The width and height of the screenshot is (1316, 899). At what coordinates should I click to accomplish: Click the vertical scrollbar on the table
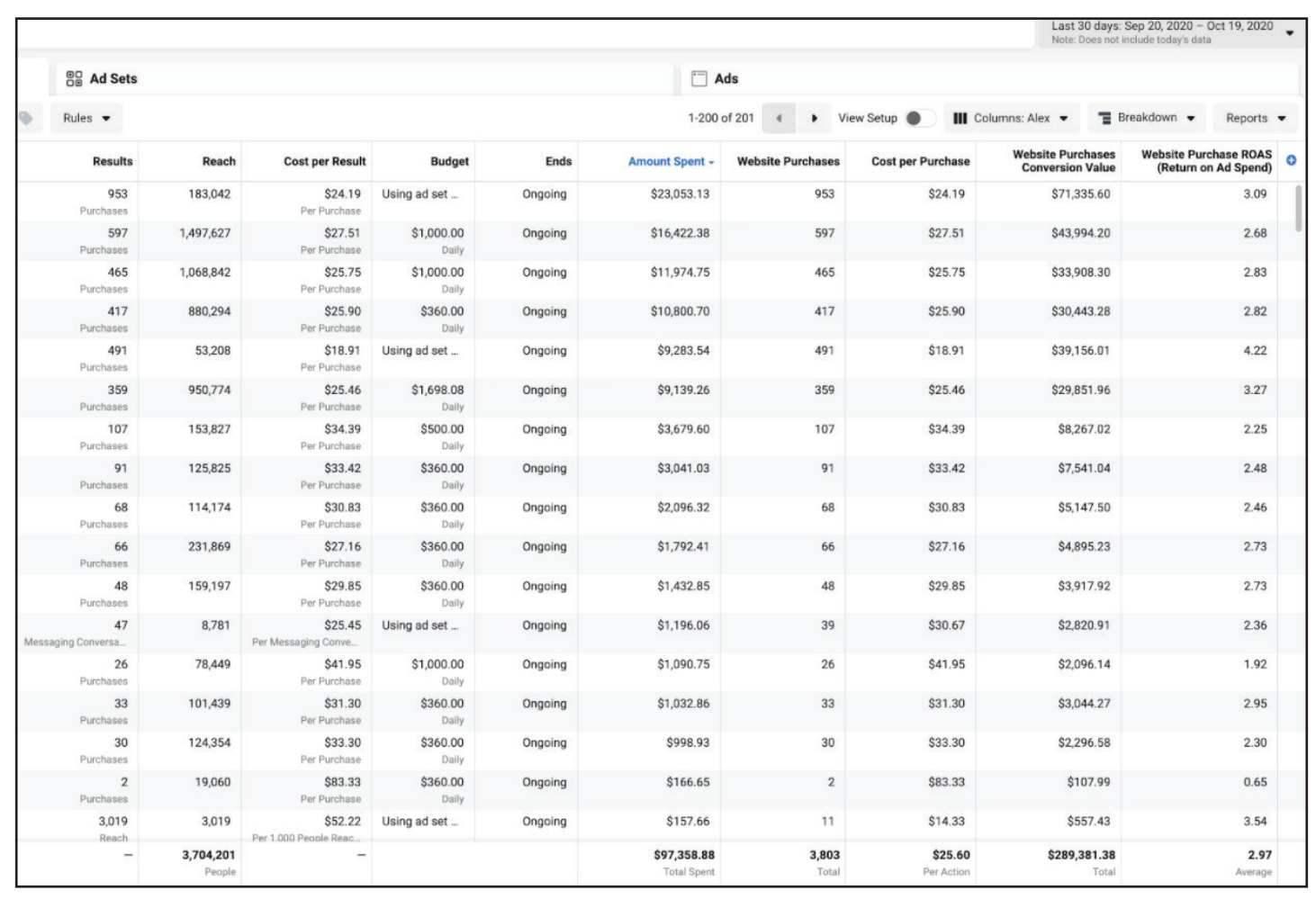[1298, 209]
